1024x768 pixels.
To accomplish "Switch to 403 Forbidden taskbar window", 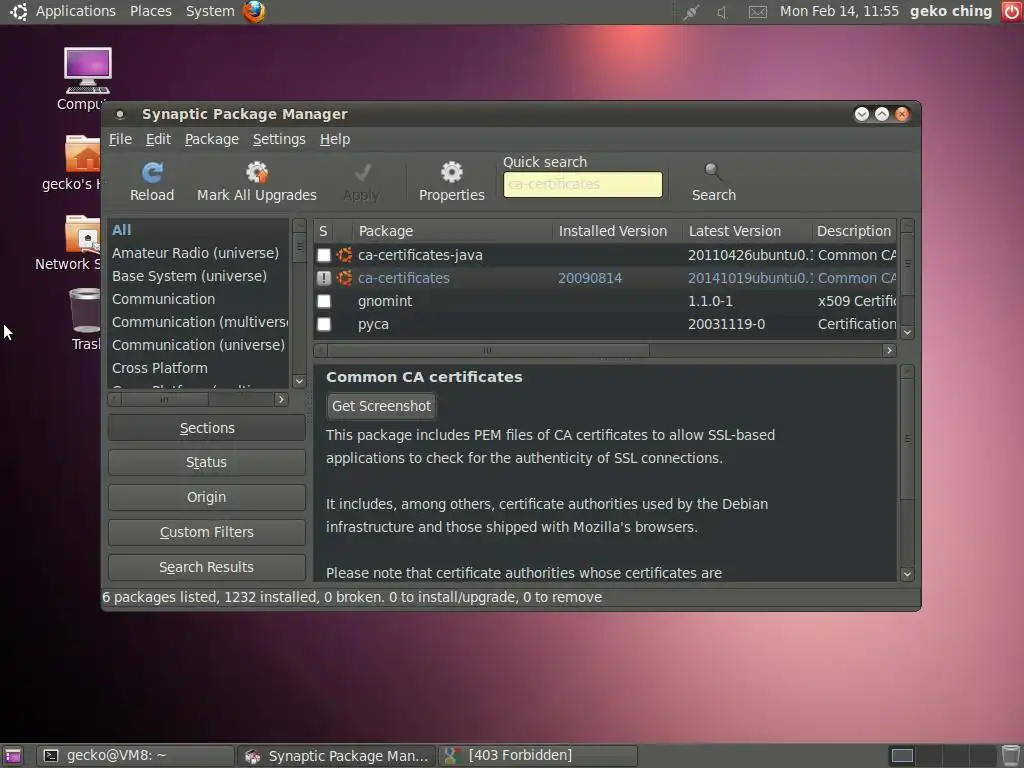I will (x=537, y=756).
